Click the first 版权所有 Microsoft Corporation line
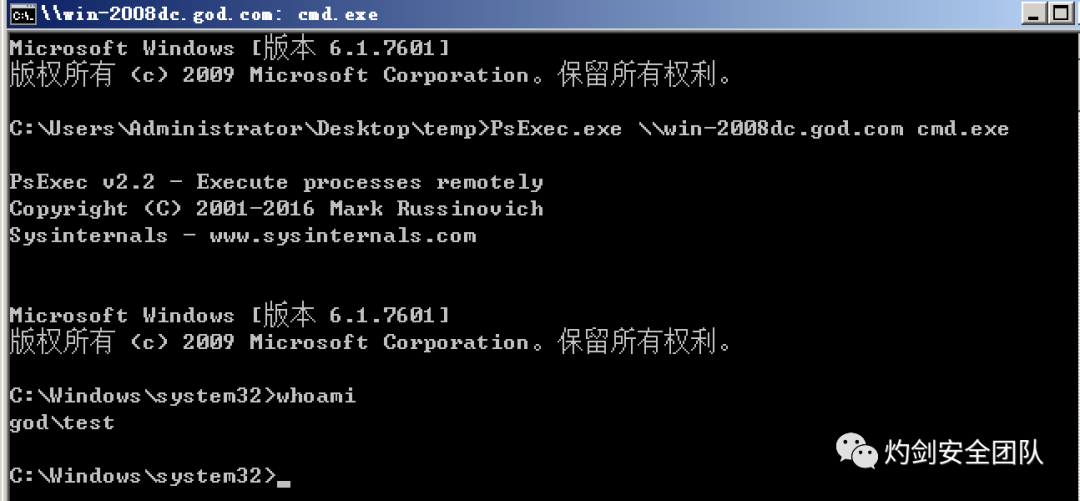This screenshot has height=501, width=1080. [371, 75]
